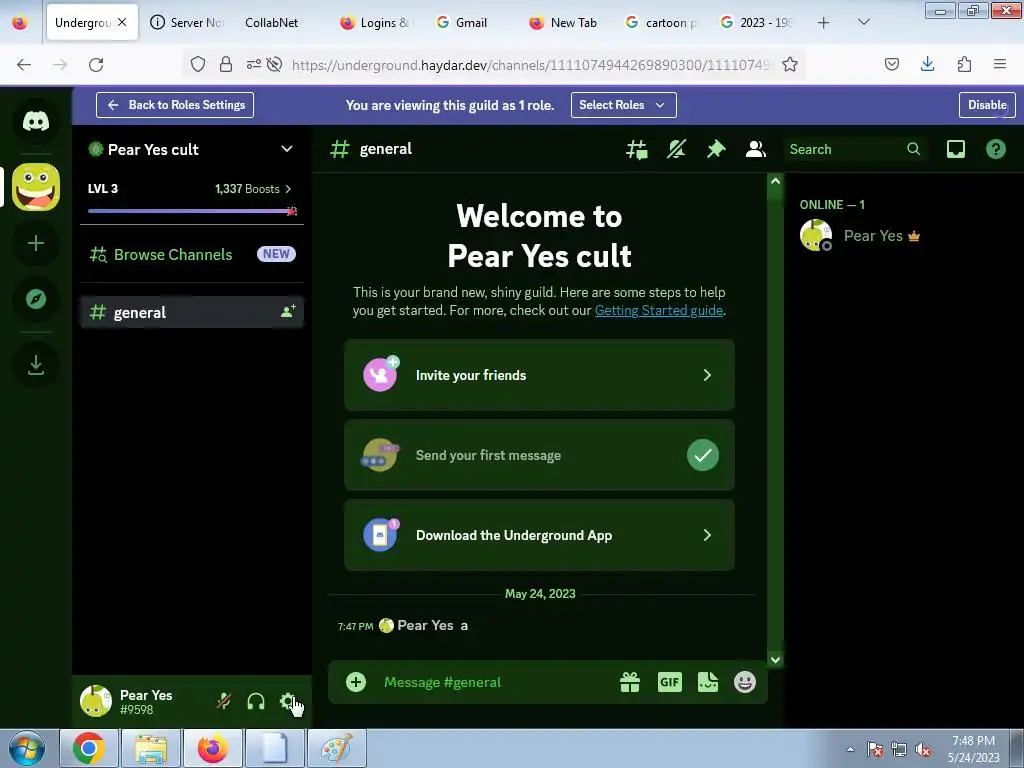Click Pear Yes author name in chat message

[425, 626]
